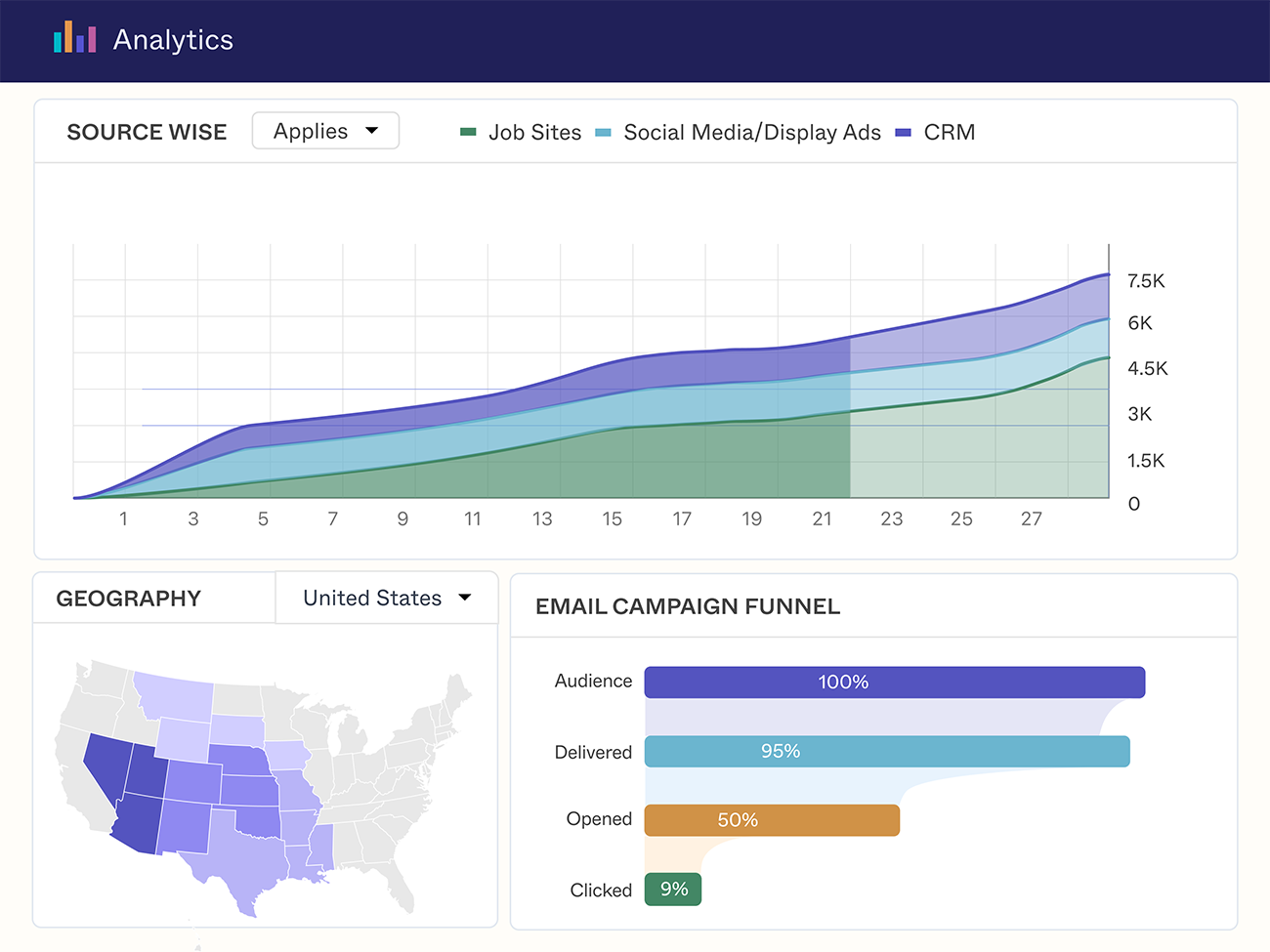Toggle Job Sites legend series
1270x952 pixels.
[534, 133]
